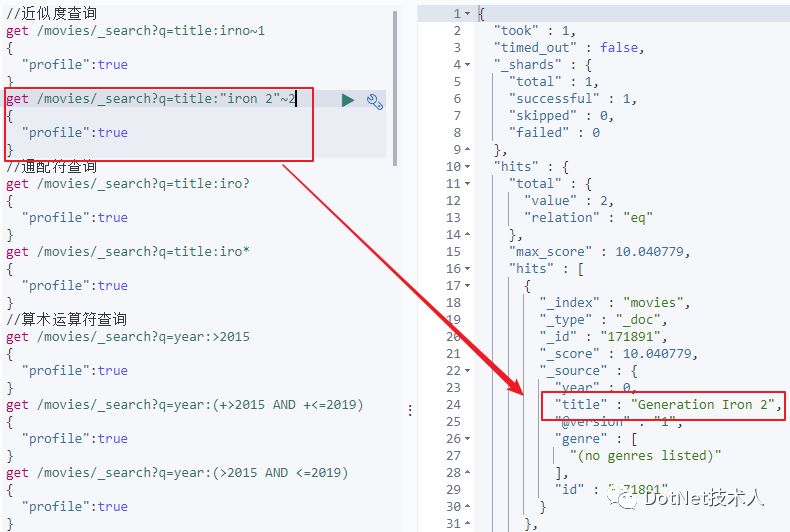Collapse the root JSON object at line 1
Viewport: 790px width, 532px height.
[468, 14]
